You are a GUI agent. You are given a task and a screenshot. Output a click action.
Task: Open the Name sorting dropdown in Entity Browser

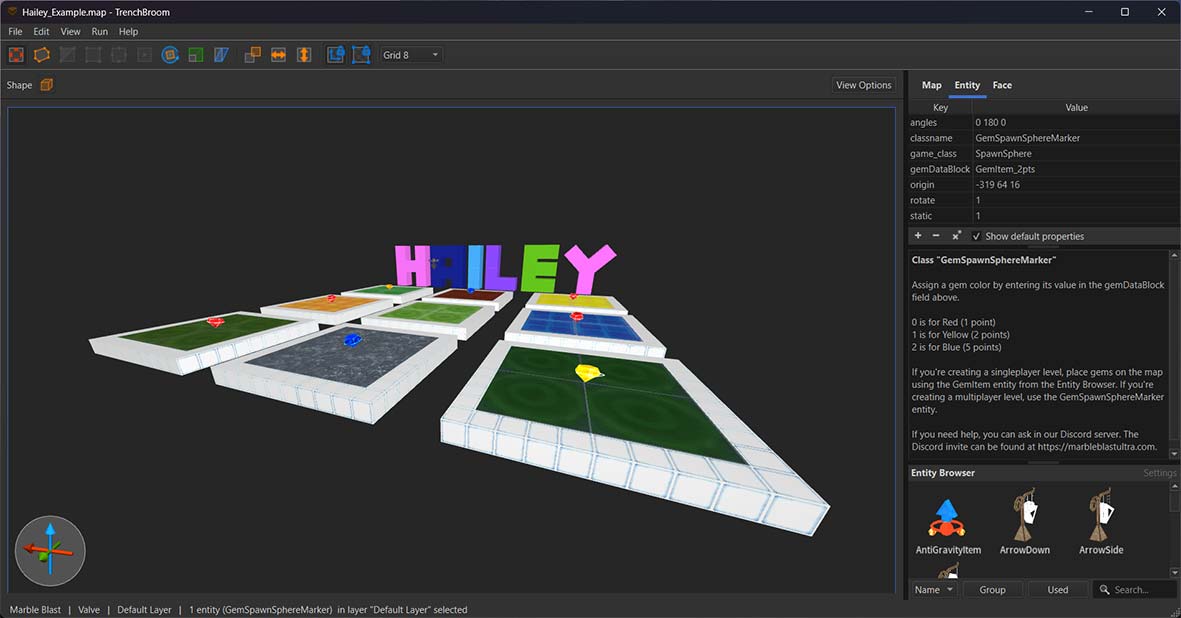(x=932, y=589)
